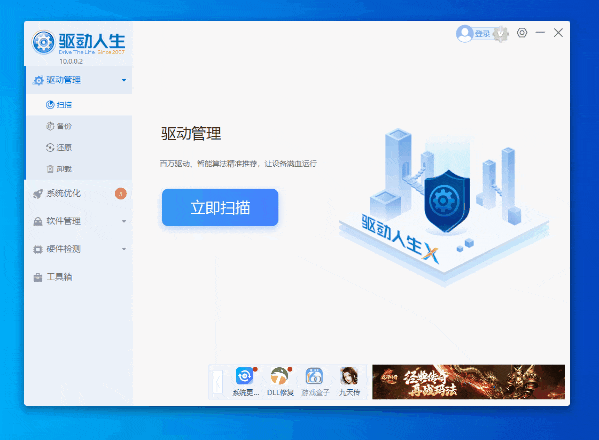This screenshot has height=440, width=599.
Task: Click the version number 10.0.0.2
Action: [71, 61]
